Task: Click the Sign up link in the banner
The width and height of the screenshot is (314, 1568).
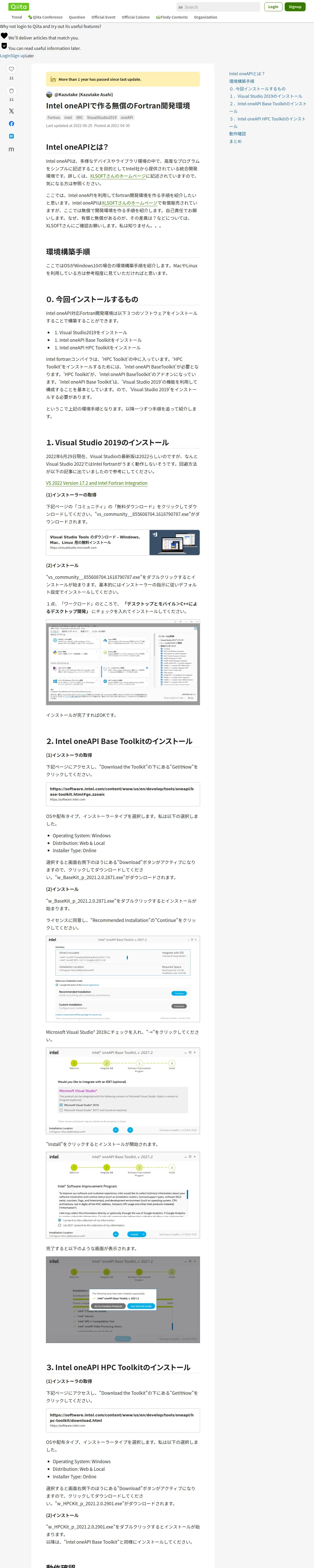Action: point(18,55)
